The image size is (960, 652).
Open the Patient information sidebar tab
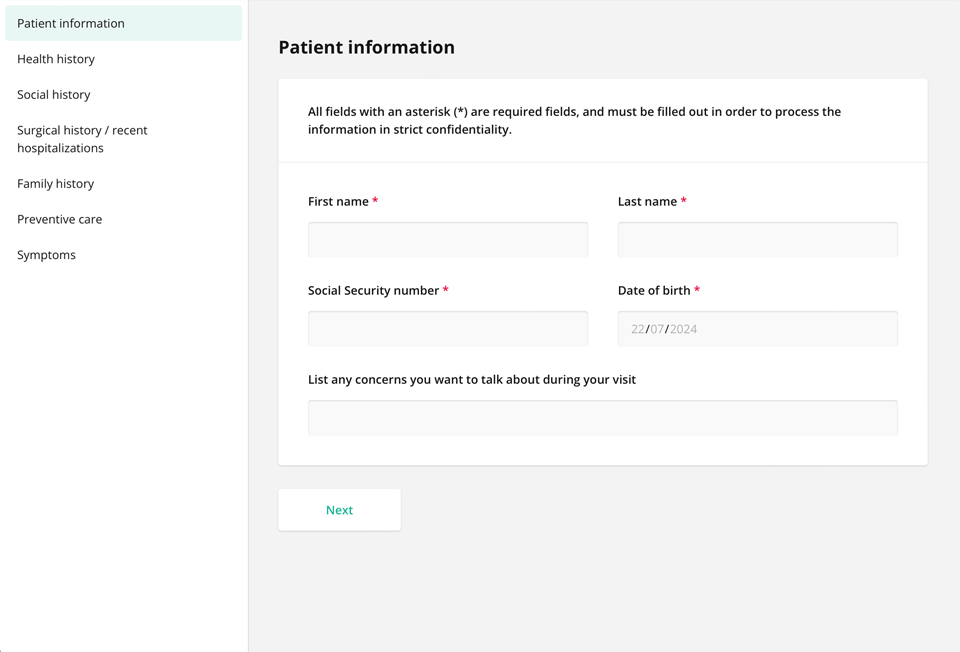[x=71, y=23]
